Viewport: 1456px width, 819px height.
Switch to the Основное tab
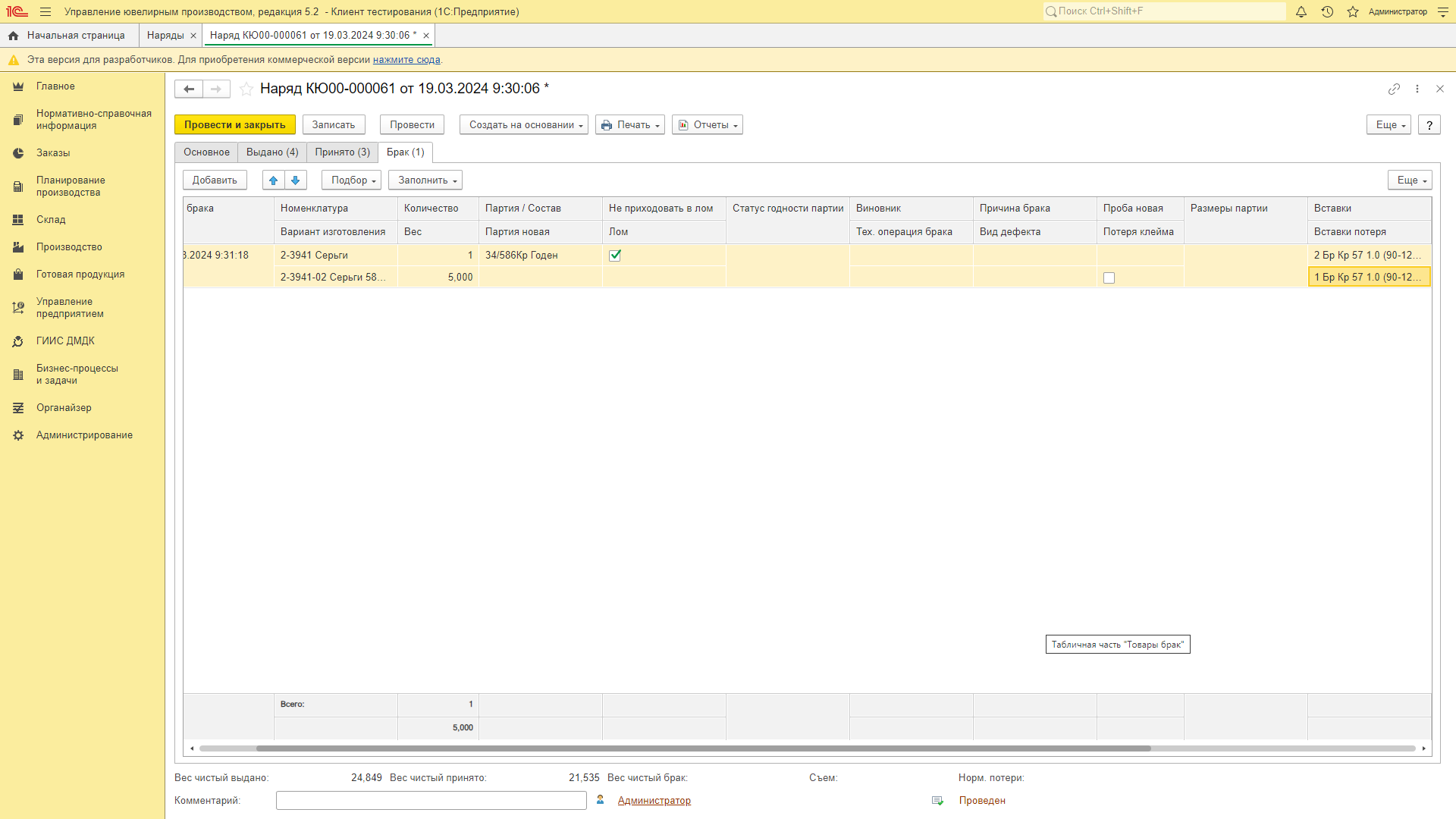pos(206,152)
